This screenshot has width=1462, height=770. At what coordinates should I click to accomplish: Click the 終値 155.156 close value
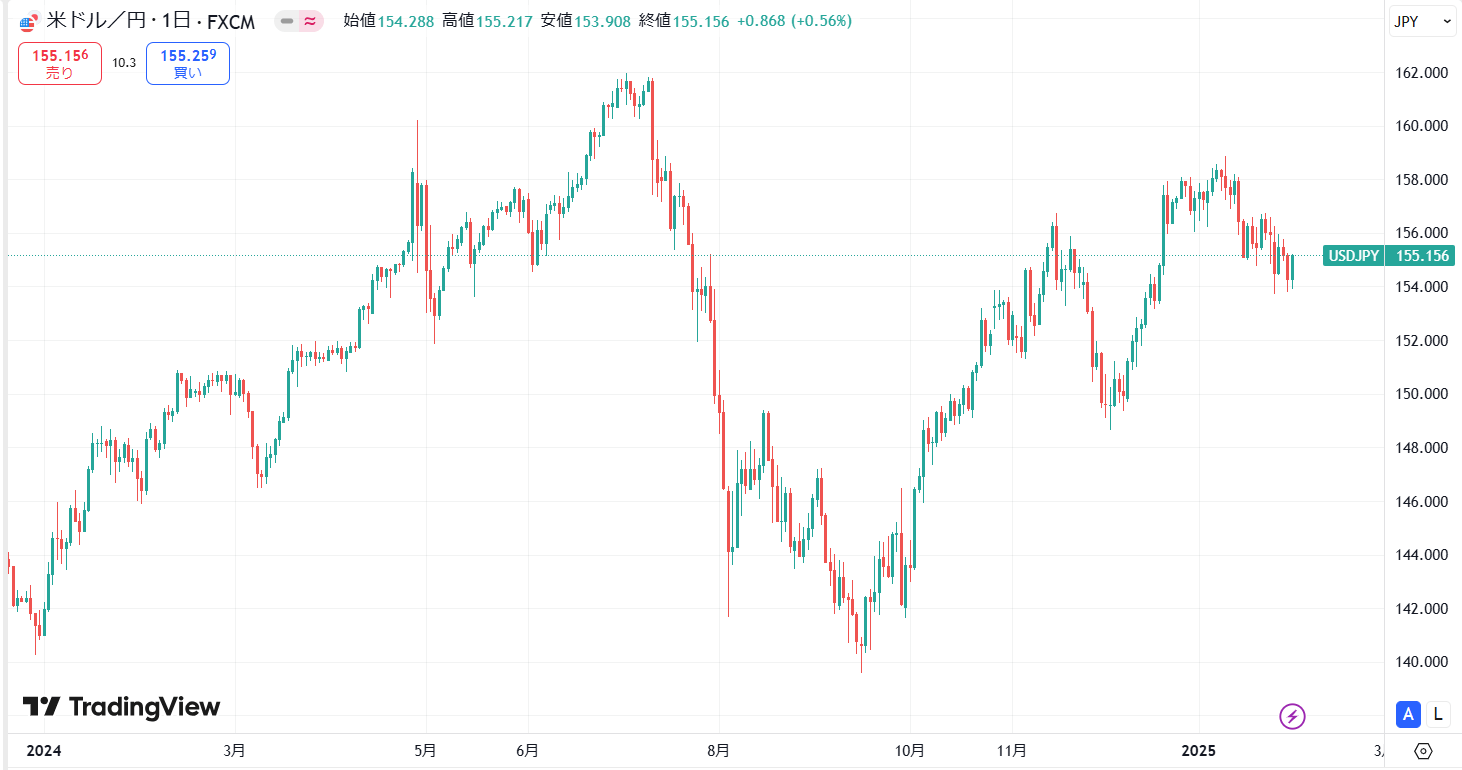(x=683, y=20)
